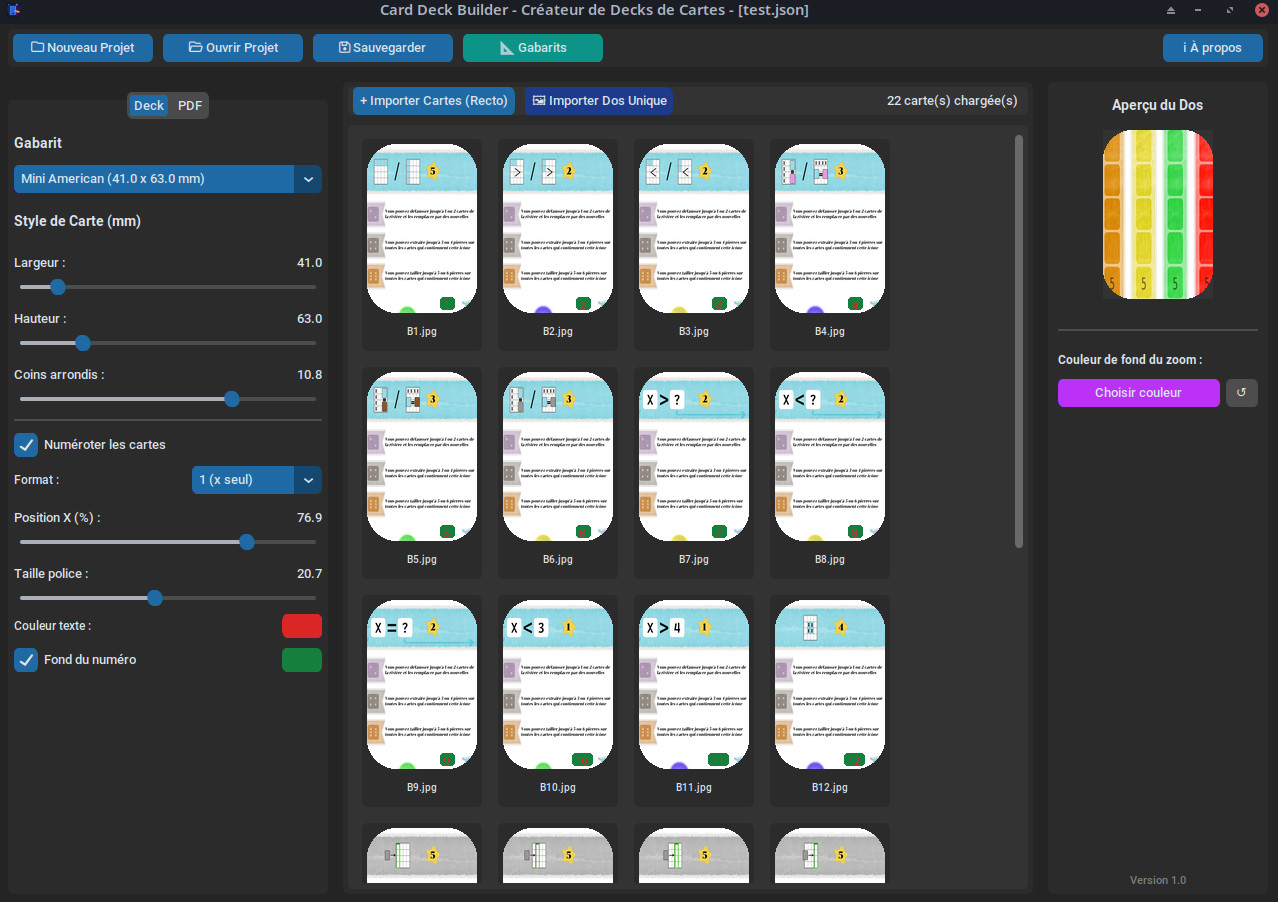Viewport: 1278px width, 902px height.
Task: Click Importer Dos Unique button
Action: [599, 101]
